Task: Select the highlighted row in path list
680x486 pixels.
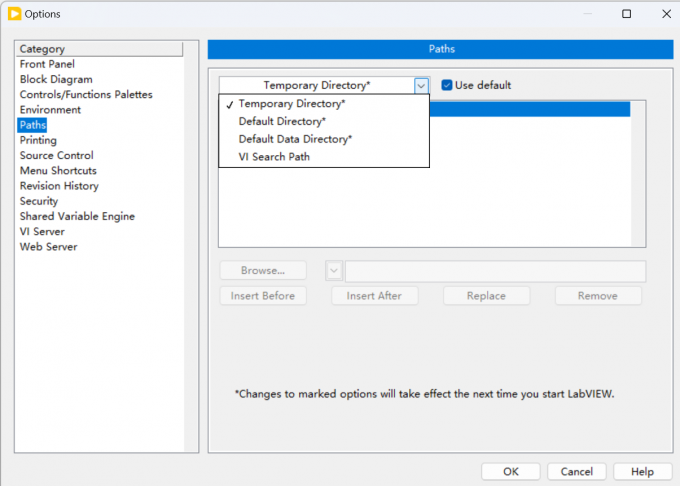Action: point(530,109)
